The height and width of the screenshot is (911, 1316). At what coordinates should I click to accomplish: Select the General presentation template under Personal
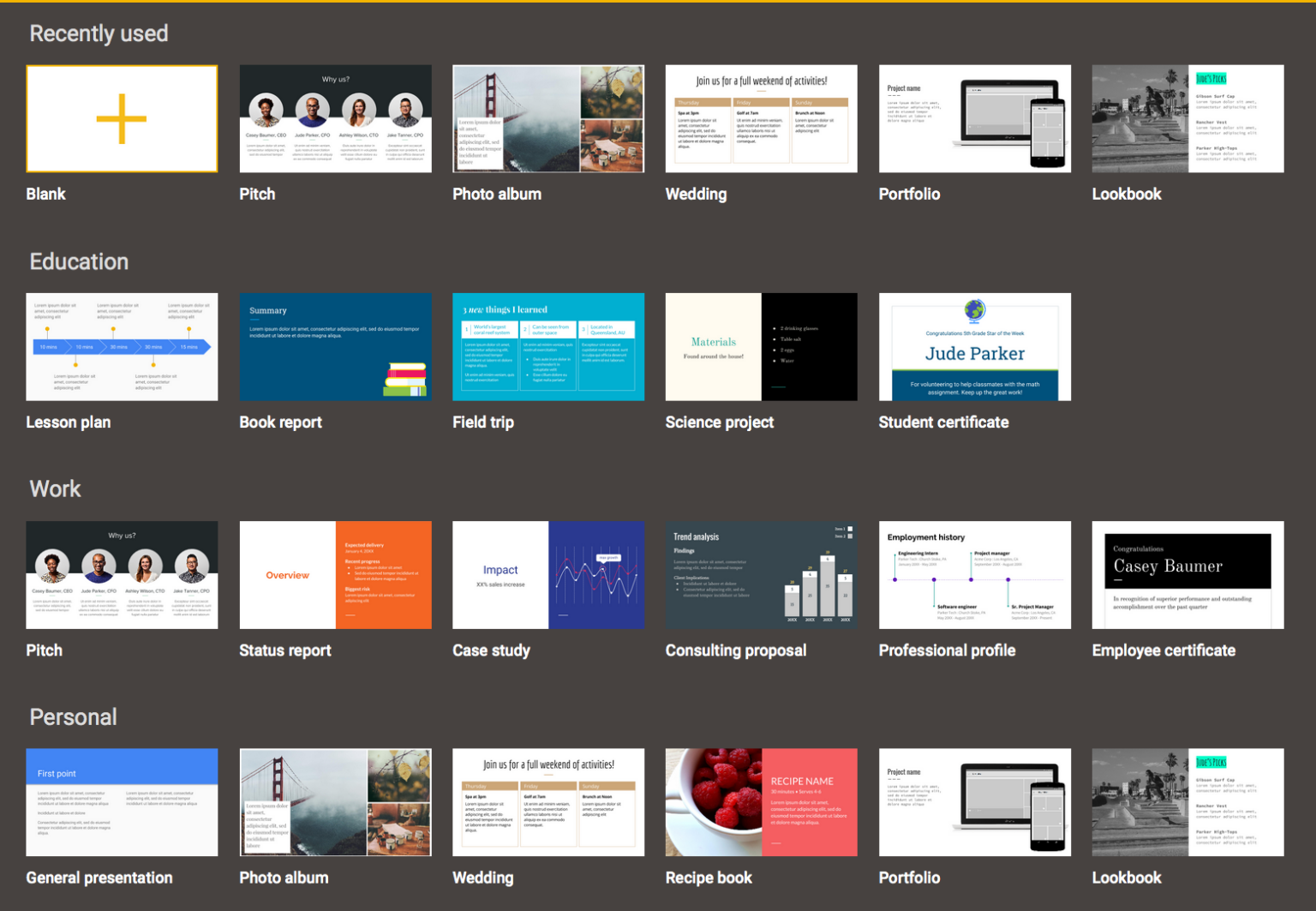pos(121,802)
